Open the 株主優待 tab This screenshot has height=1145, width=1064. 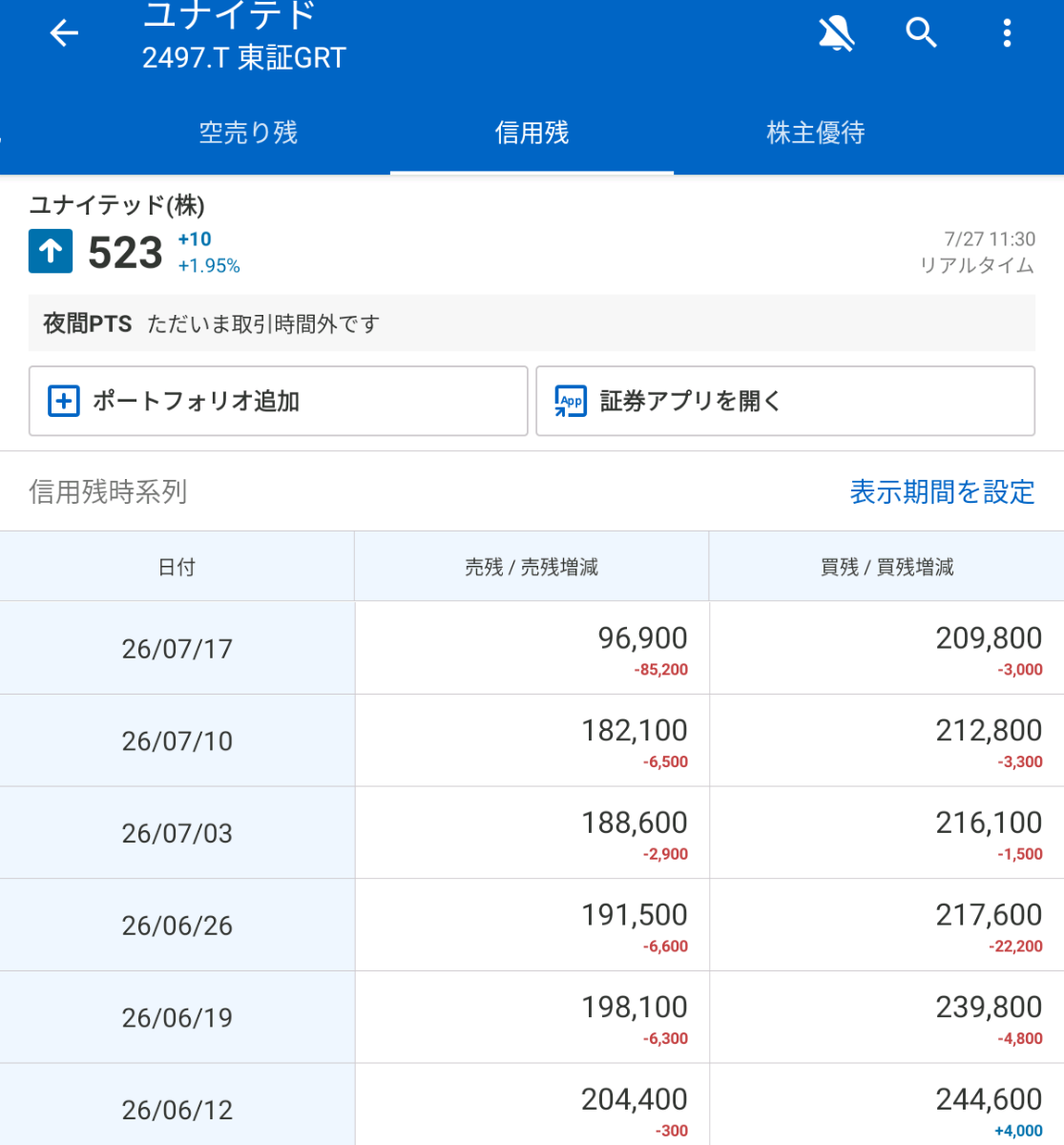tap(816, 133)
